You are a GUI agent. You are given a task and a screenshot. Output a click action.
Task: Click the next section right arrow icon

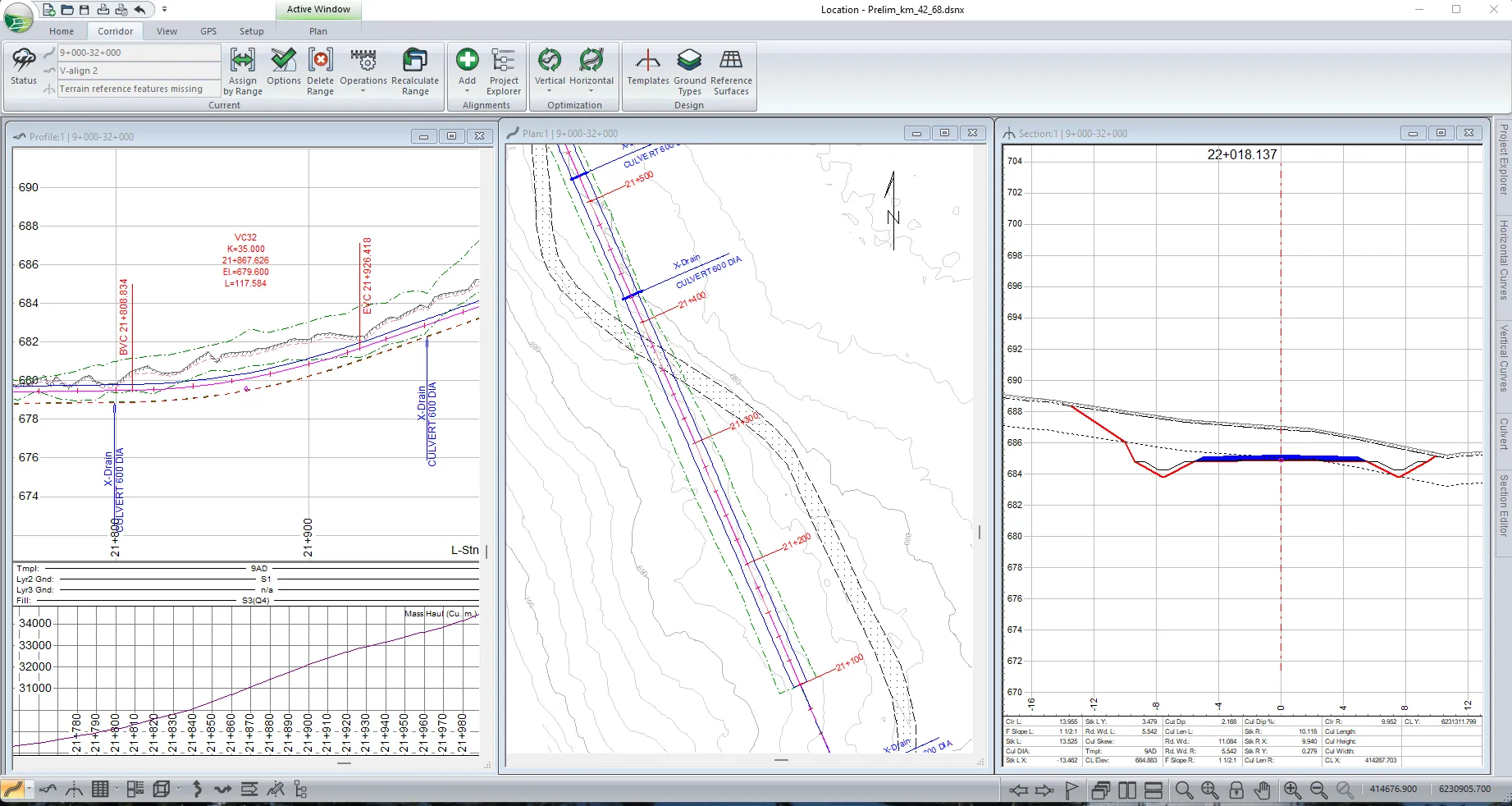tap(1044, 790)
